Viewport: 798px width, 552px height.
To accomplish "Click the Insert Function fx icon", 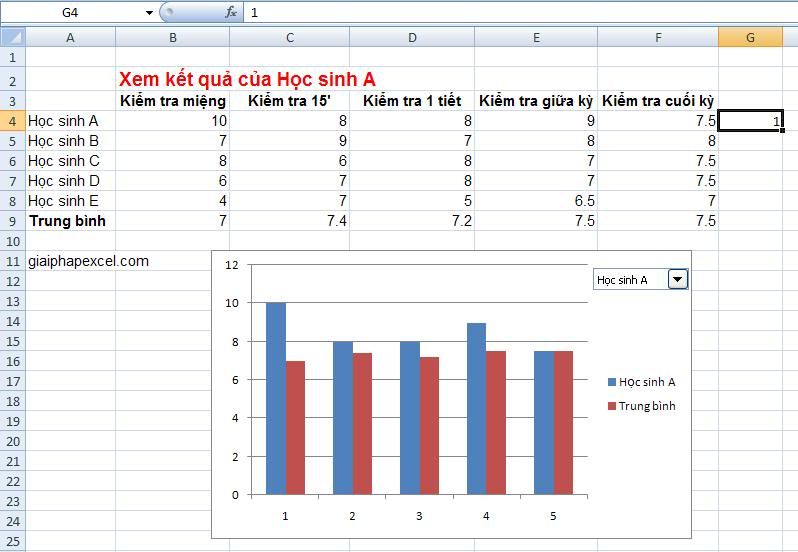I will point(231,13).
